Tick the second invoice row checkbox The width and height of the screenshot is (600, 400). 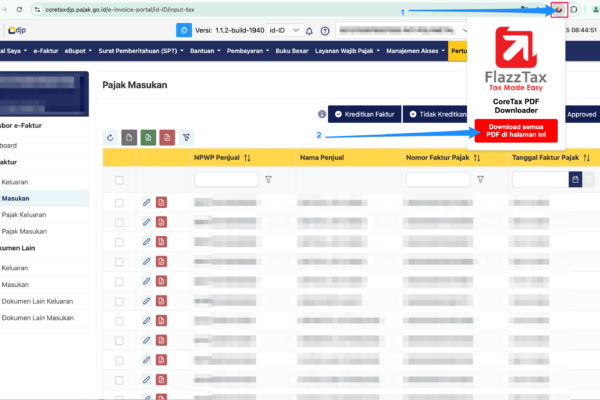(x=119, y=223)
